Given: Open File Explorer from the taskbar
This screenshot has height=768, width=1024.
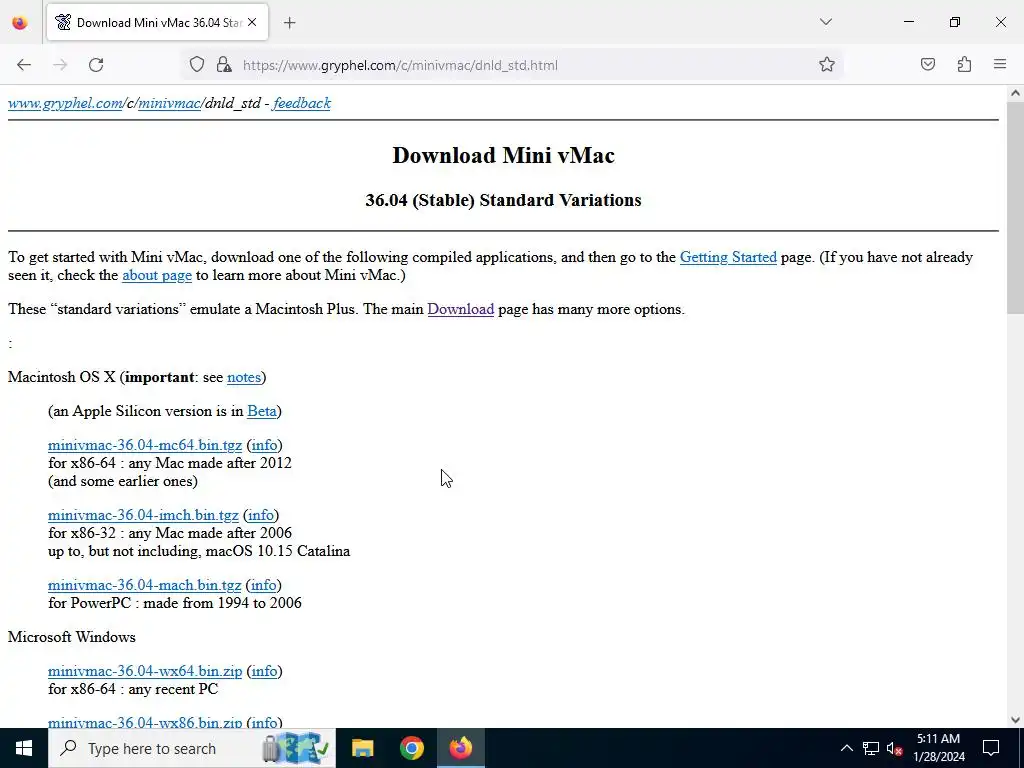Looking at the screenshot, I should 362,748.
